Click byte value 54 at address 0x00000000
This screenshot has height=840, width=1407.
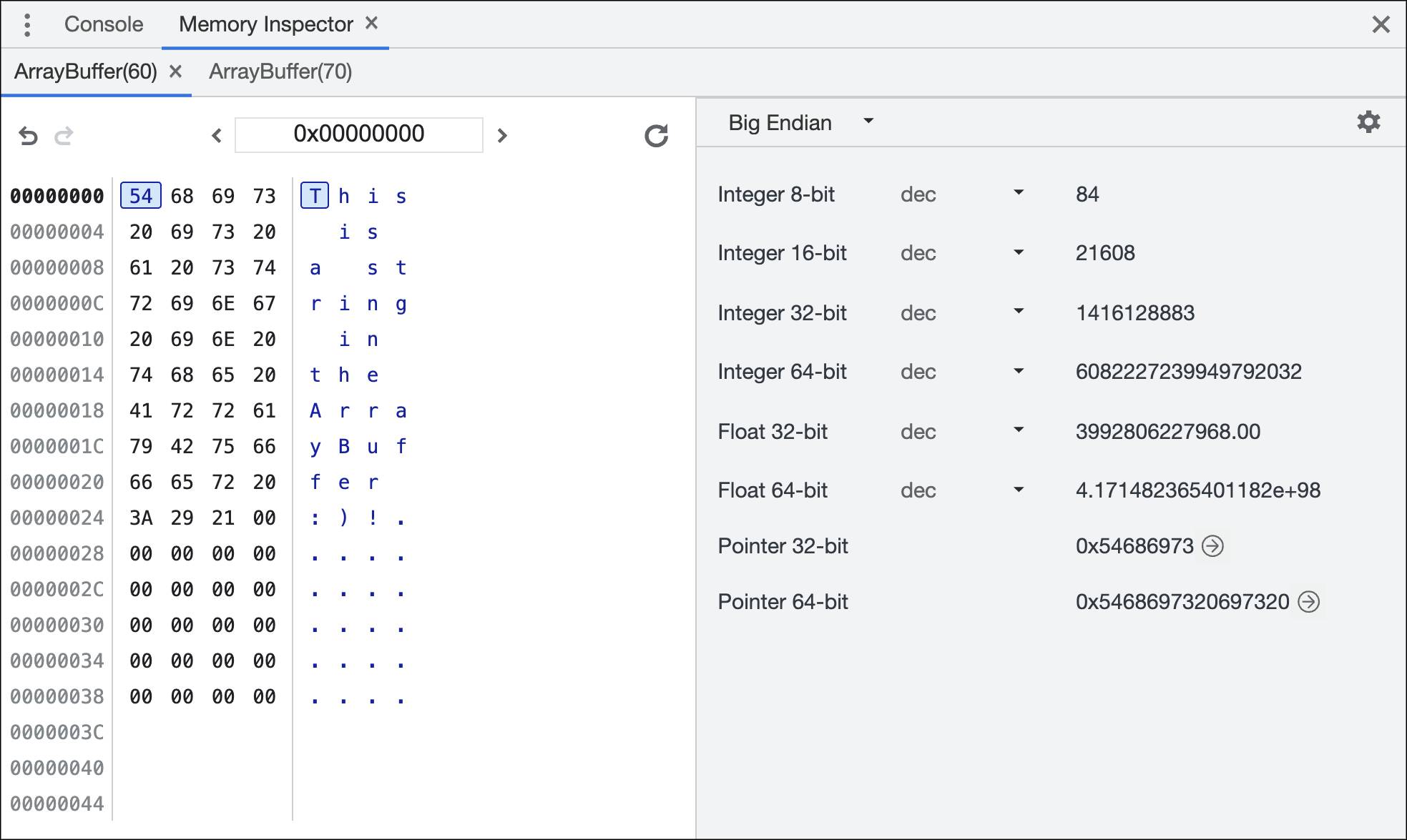(141, 196)
